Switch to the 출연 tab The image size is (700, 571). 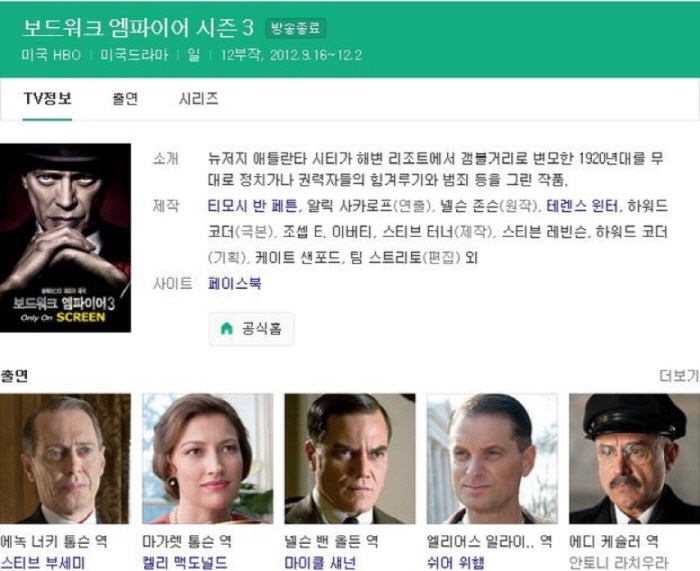pos(125,99)
